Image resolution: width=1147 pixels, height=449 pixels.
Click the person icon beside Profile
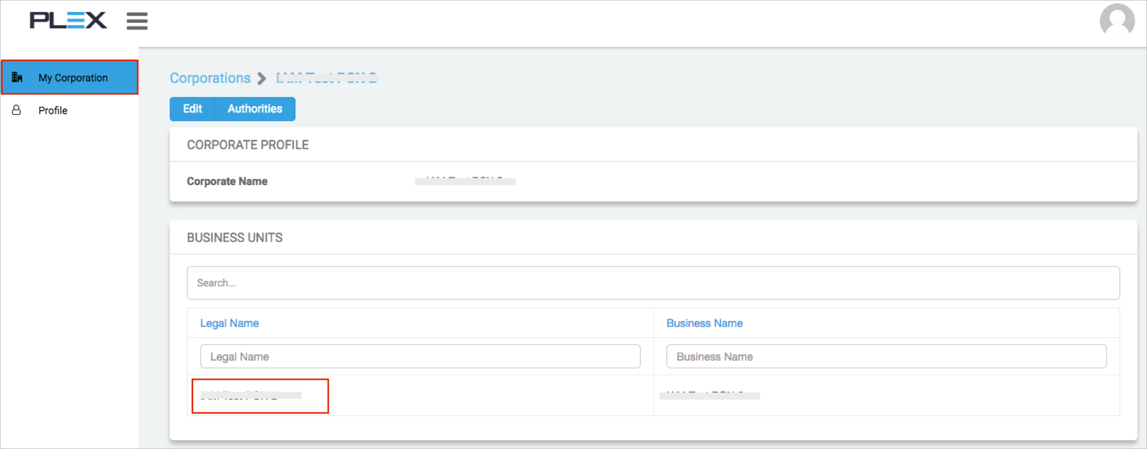(x=16, y=110)
